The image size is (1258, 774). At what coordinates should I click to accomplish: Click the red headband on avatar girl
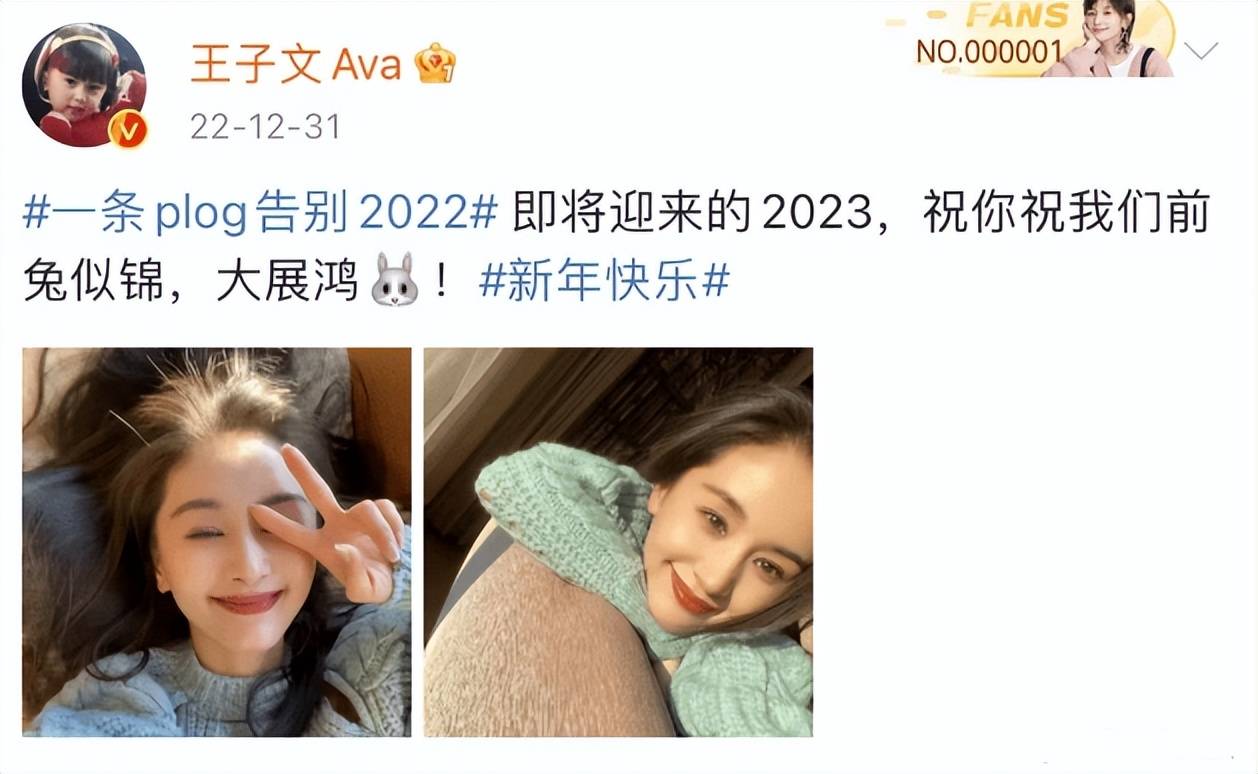tap(70, 45)
